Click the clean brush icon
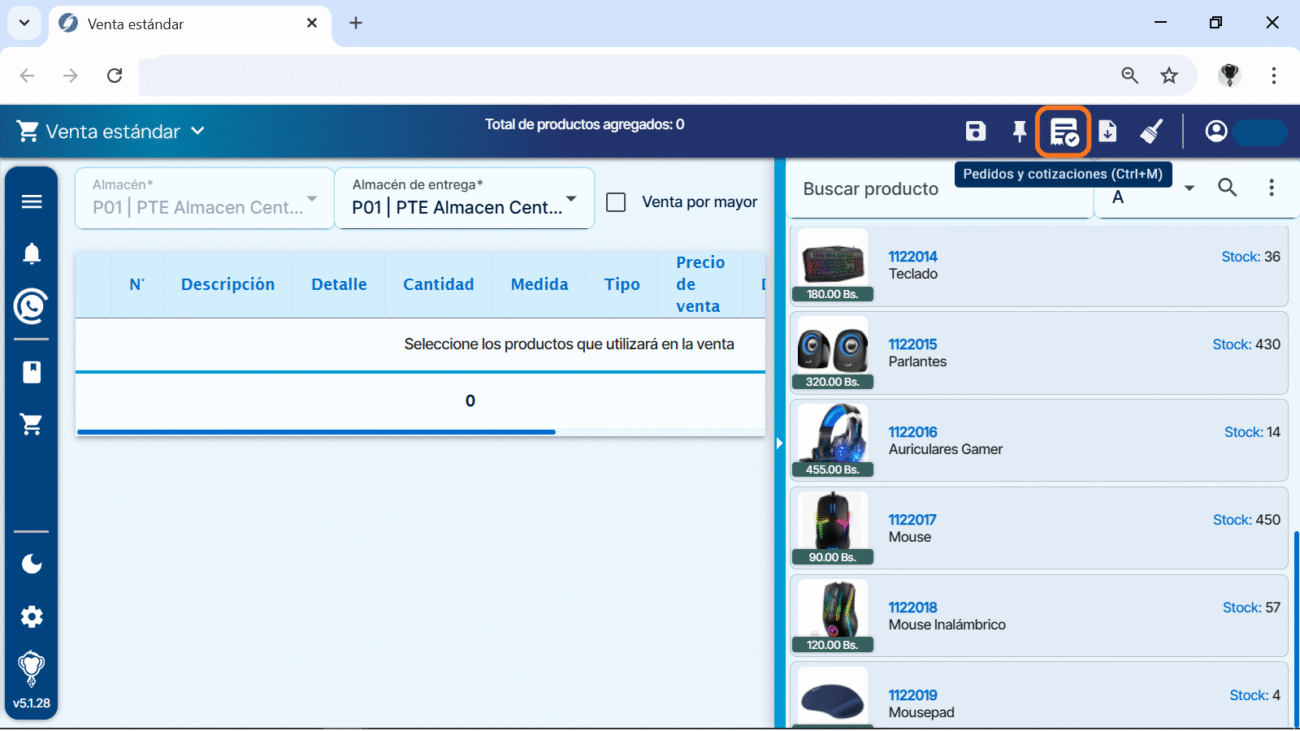Viewport: 1300px width, 731px height. pyautogui.click(x=1151, y=131)
